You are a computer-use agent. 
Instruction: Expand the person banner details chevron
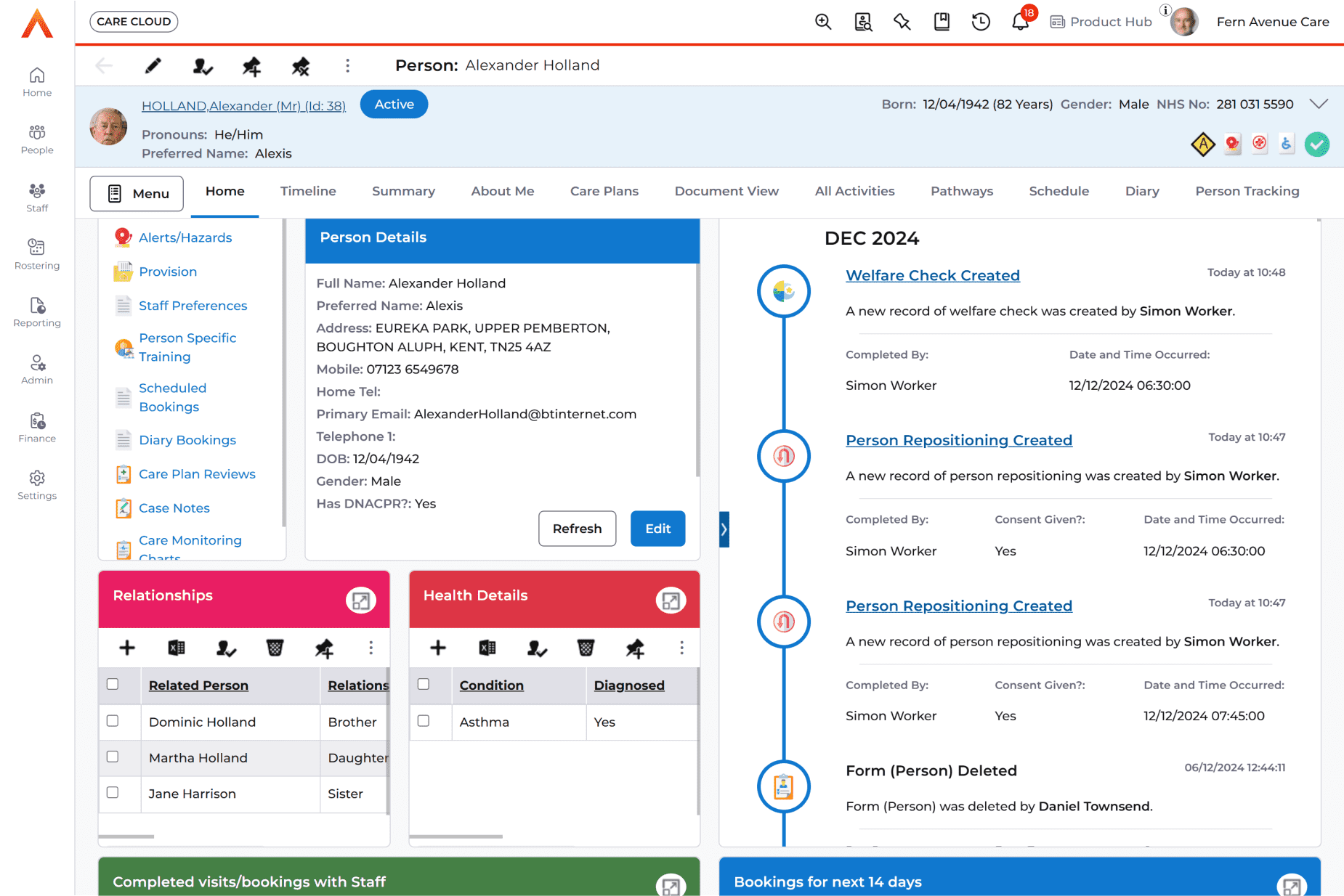click(x=1319, y=104)
